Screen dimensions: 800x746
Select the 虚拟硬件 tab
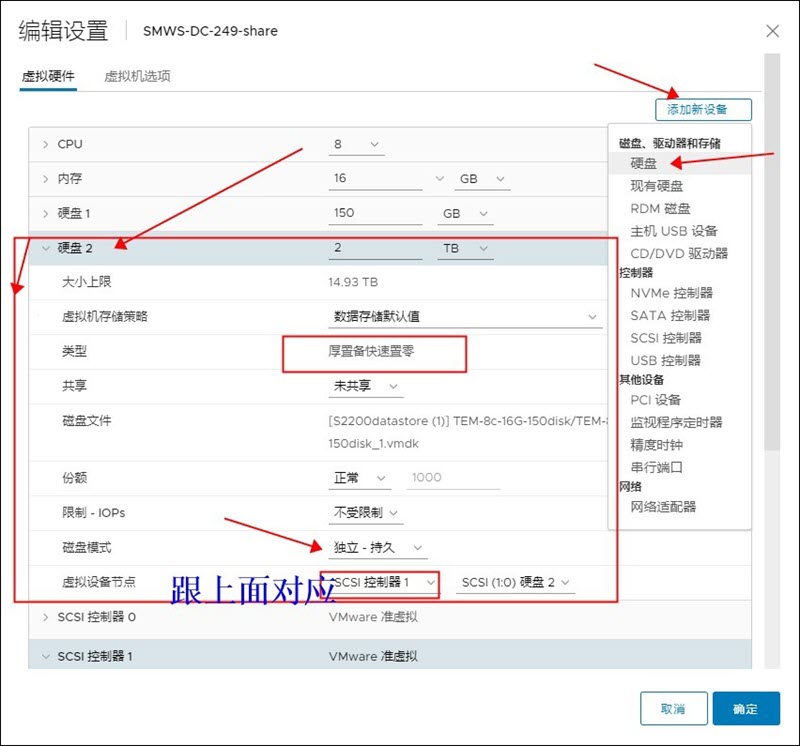(48, 77)
